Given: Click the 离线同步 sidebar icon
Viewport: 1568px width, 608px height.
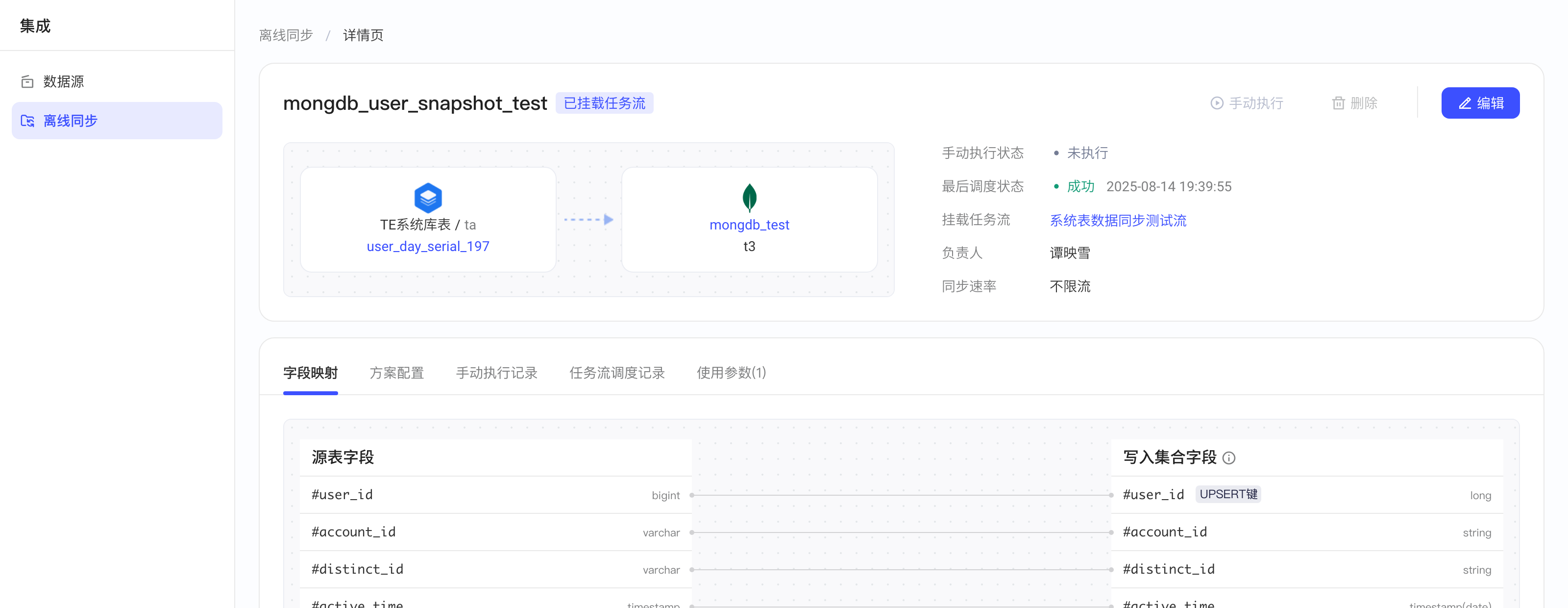Looking at the screenshot, I should pyautogui.click(x=27, y=121).
